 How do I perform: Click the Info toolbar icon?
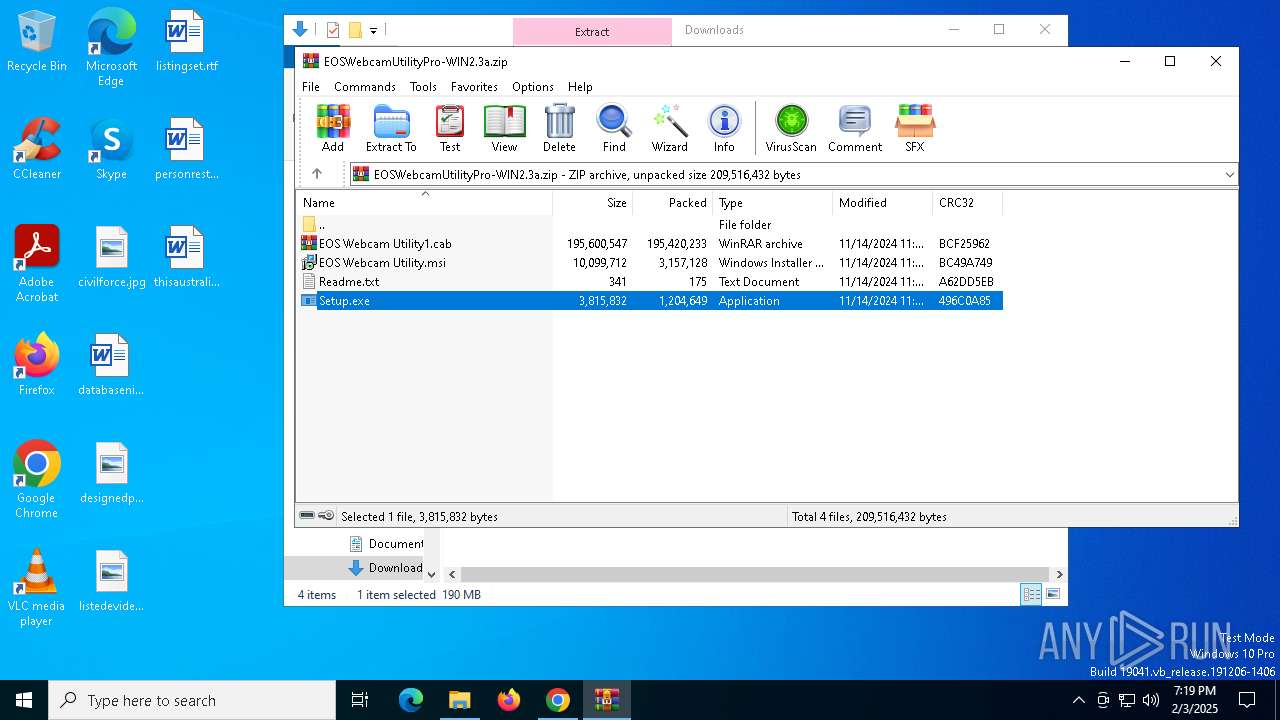tap(724, 128)
